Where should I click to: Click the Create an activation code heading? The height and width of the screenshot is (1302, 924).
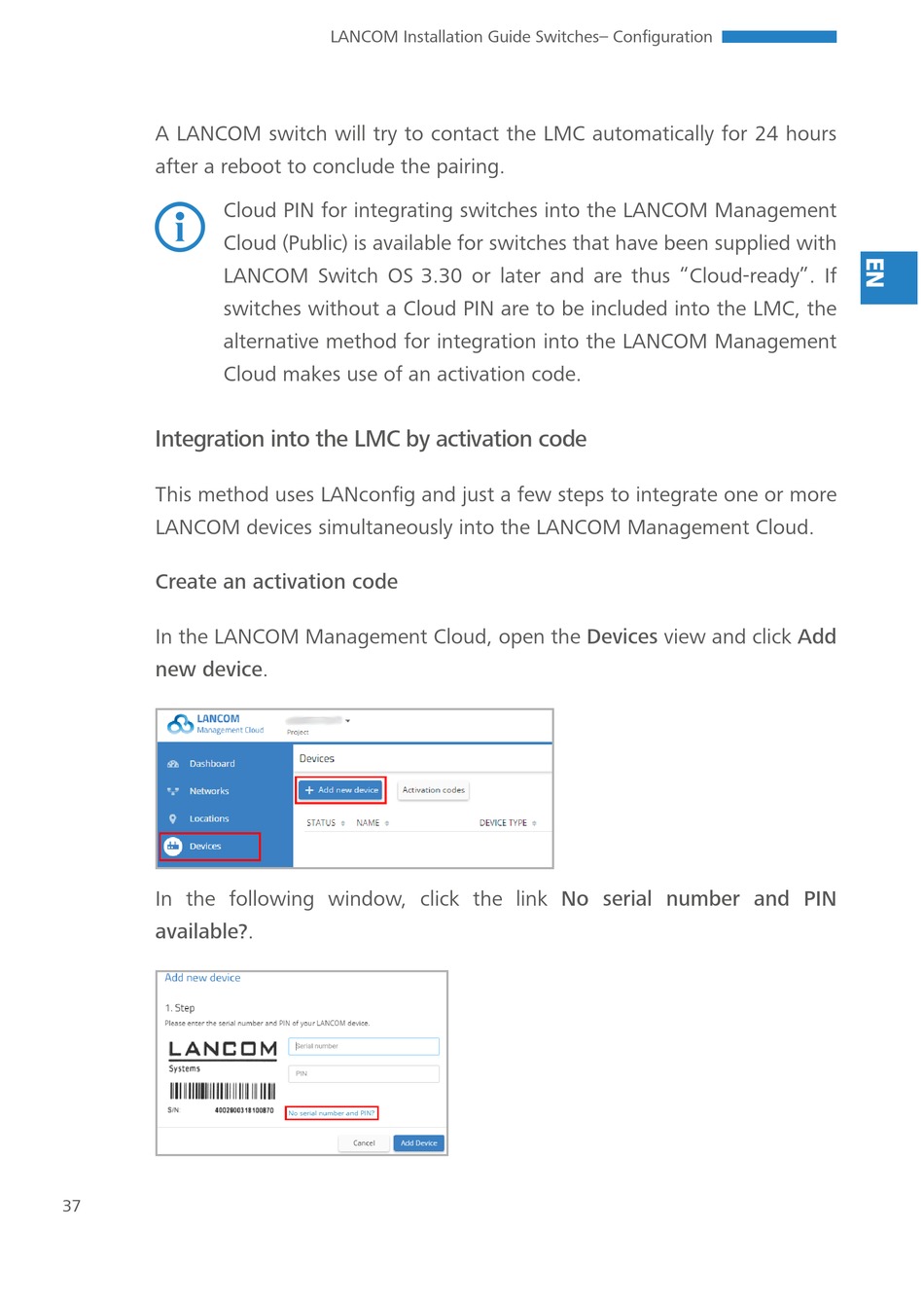click(x=276, y=582)
